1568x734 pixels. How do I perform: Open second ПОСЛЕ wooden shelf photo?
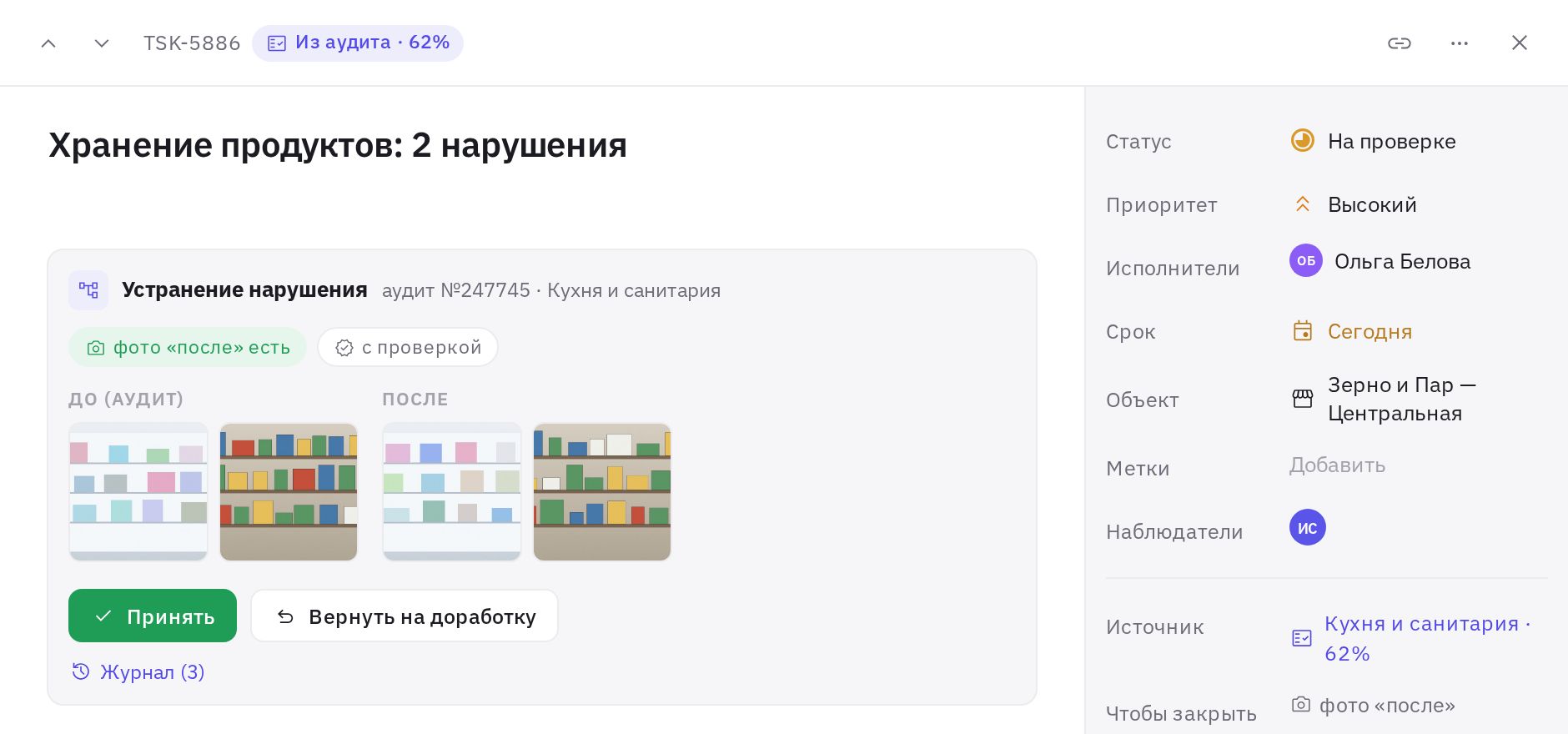coord(602,491)
